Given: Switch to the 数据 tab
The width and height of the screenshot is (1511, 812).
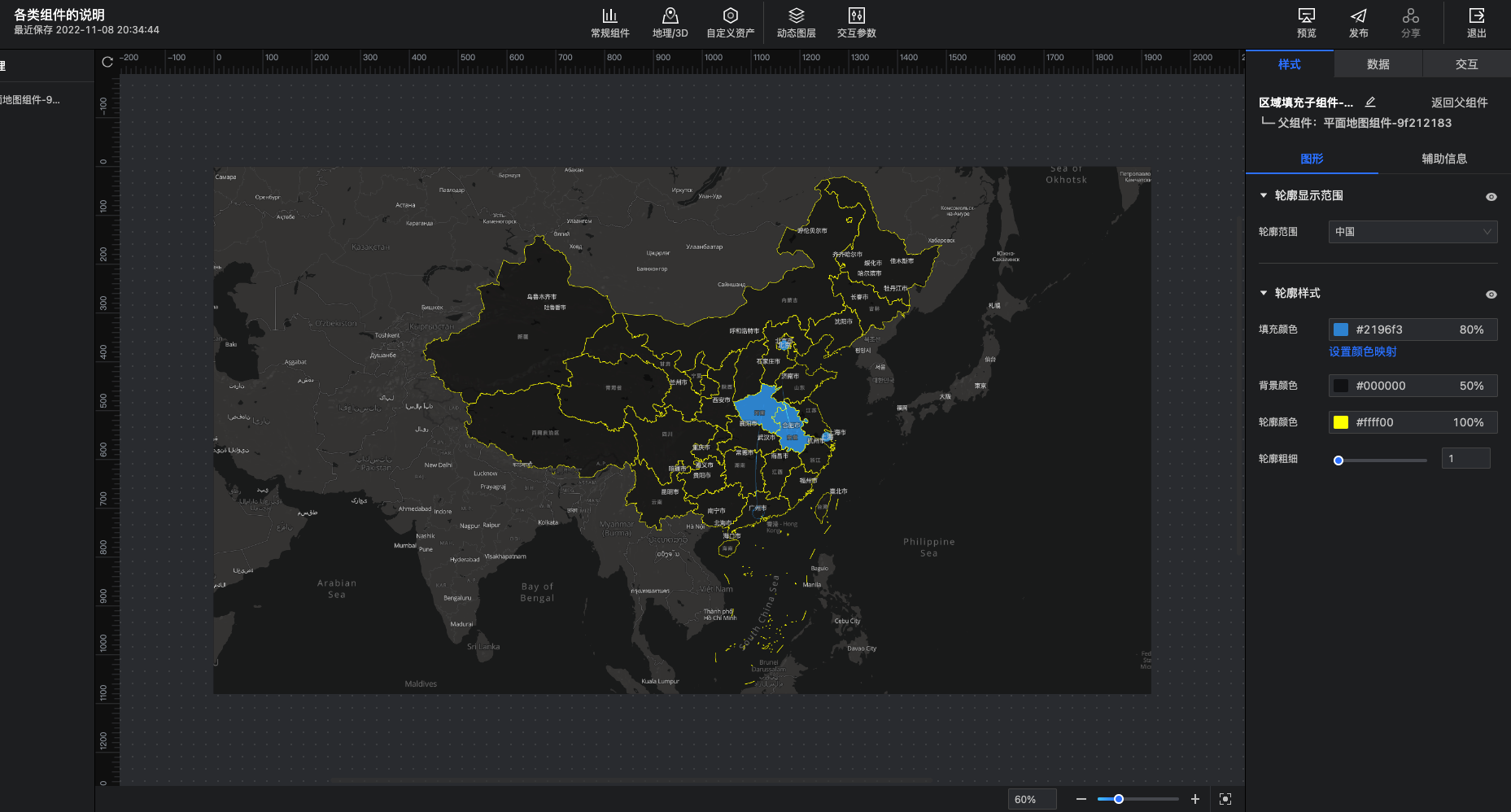Looking at the screenshot, I should coord(1378,64).
